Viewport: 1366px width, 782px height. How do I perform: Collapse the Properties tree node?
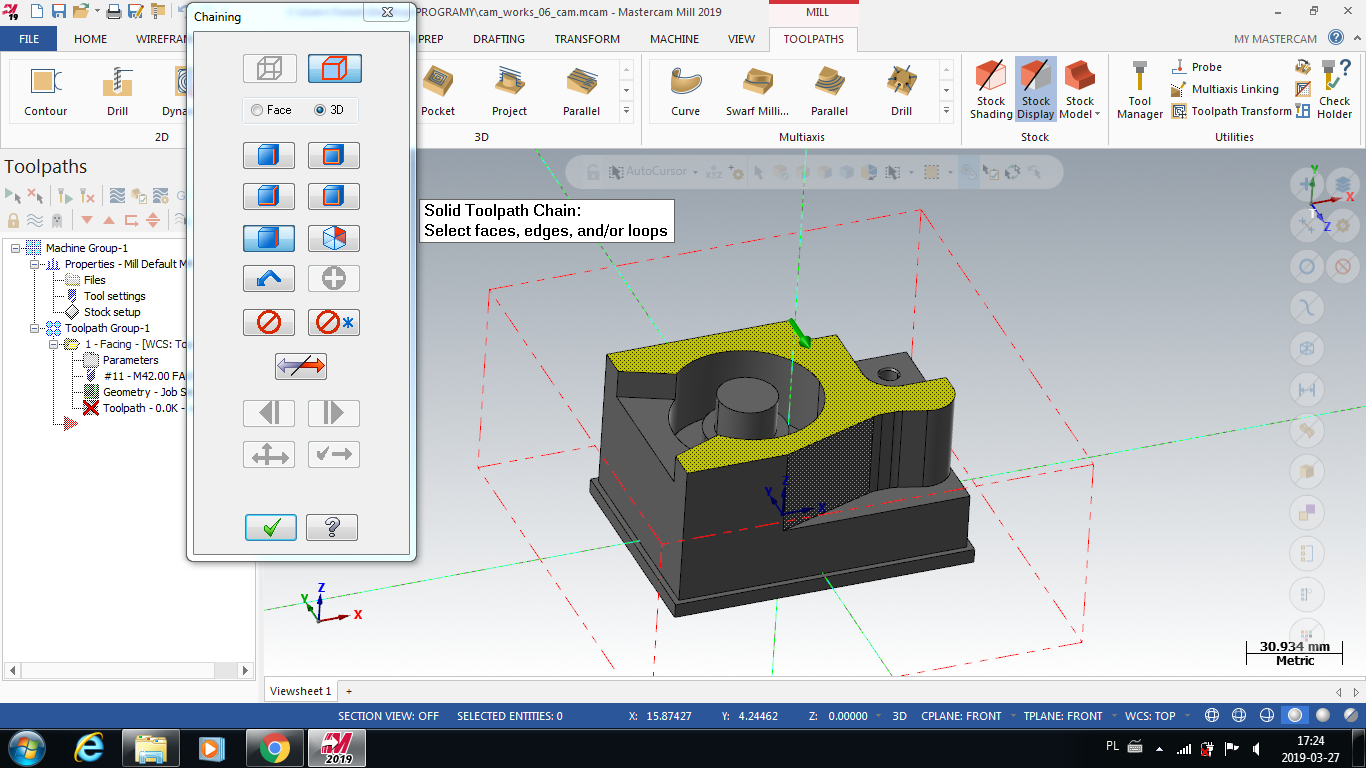coord(35,264)
